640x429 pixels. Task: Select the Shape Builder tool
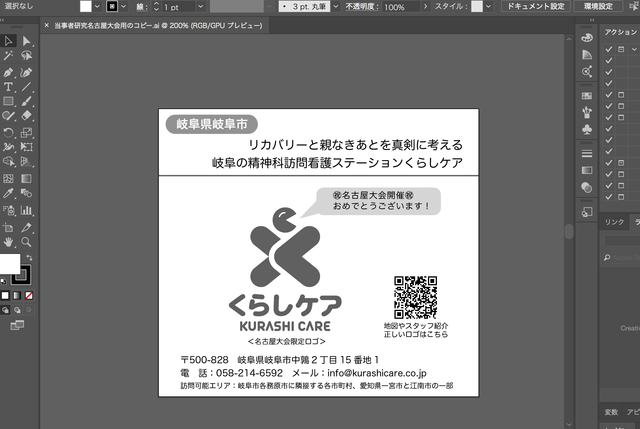coord(8,162)
